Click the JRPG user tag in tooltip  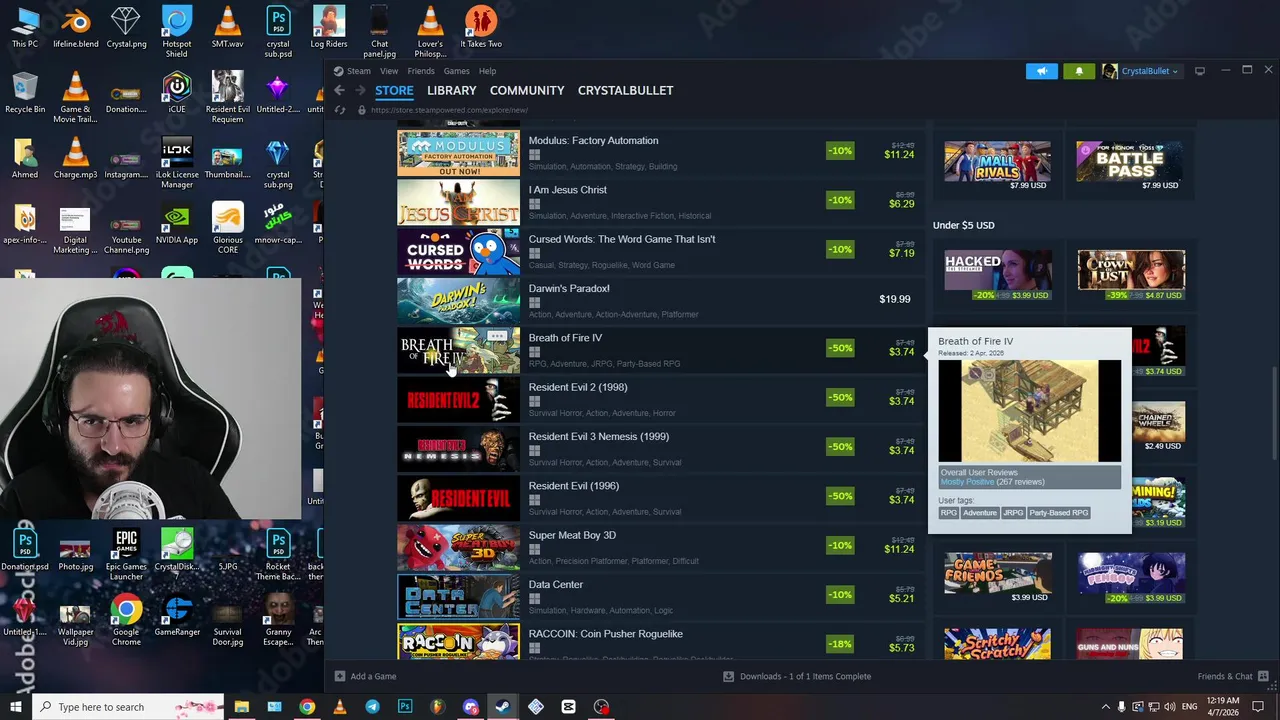click(1013, 513)
